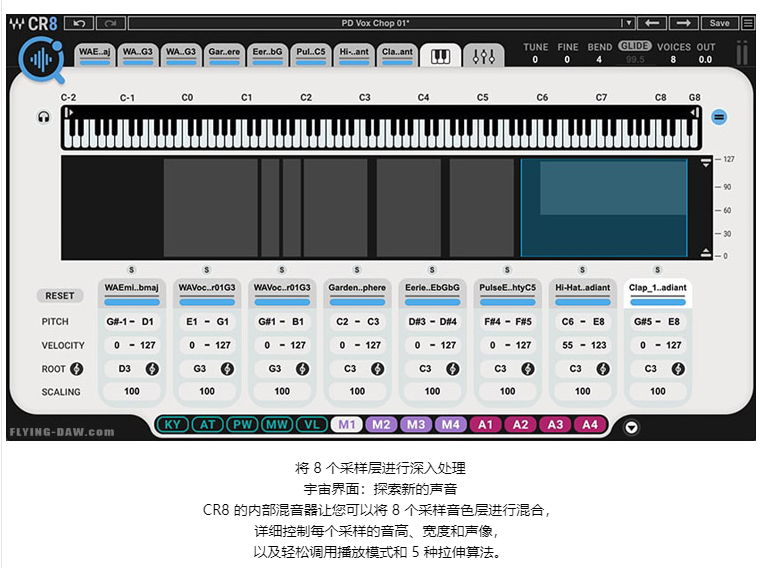
Task: Select the A1 modulator
Action: click(x=485, y=425)
